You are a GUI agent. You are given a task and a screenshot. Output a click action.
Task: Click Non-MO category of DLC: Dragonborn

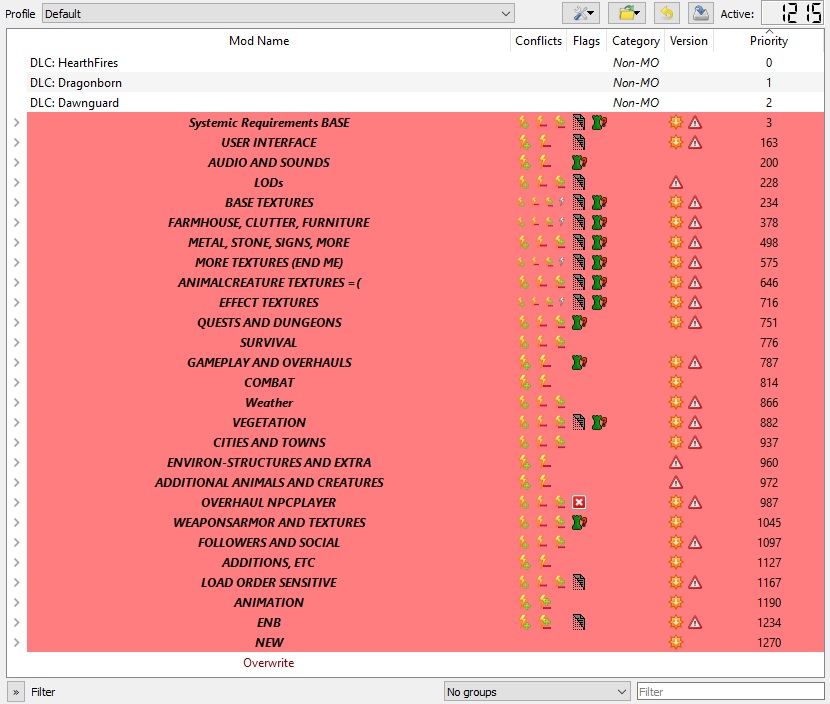[x=636, y=83]
